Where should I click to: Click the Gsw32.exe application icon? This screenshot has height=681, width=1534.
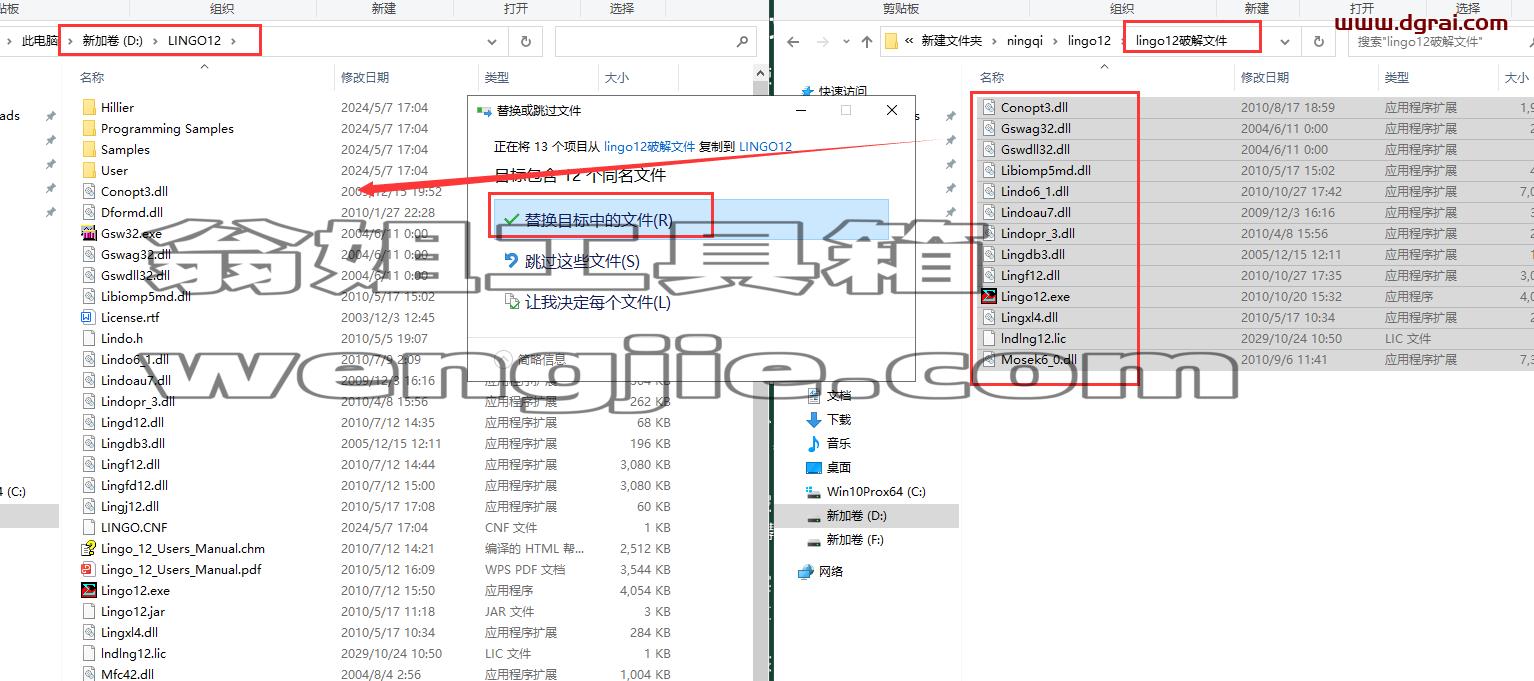coord(89,233)
